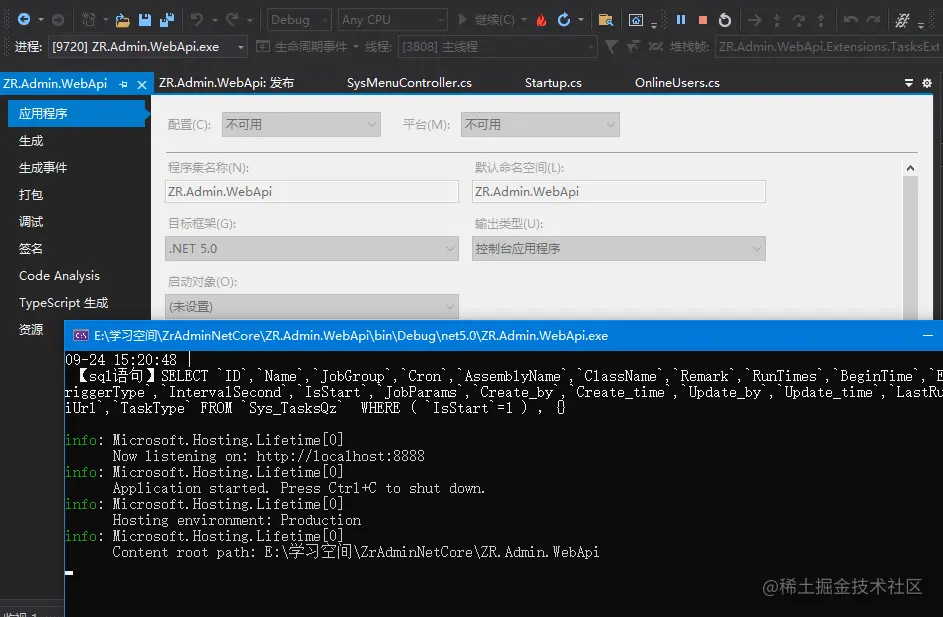Switch to the Startup.cs tab
This screenshot has width=943, height=617.
coord(553,83)
